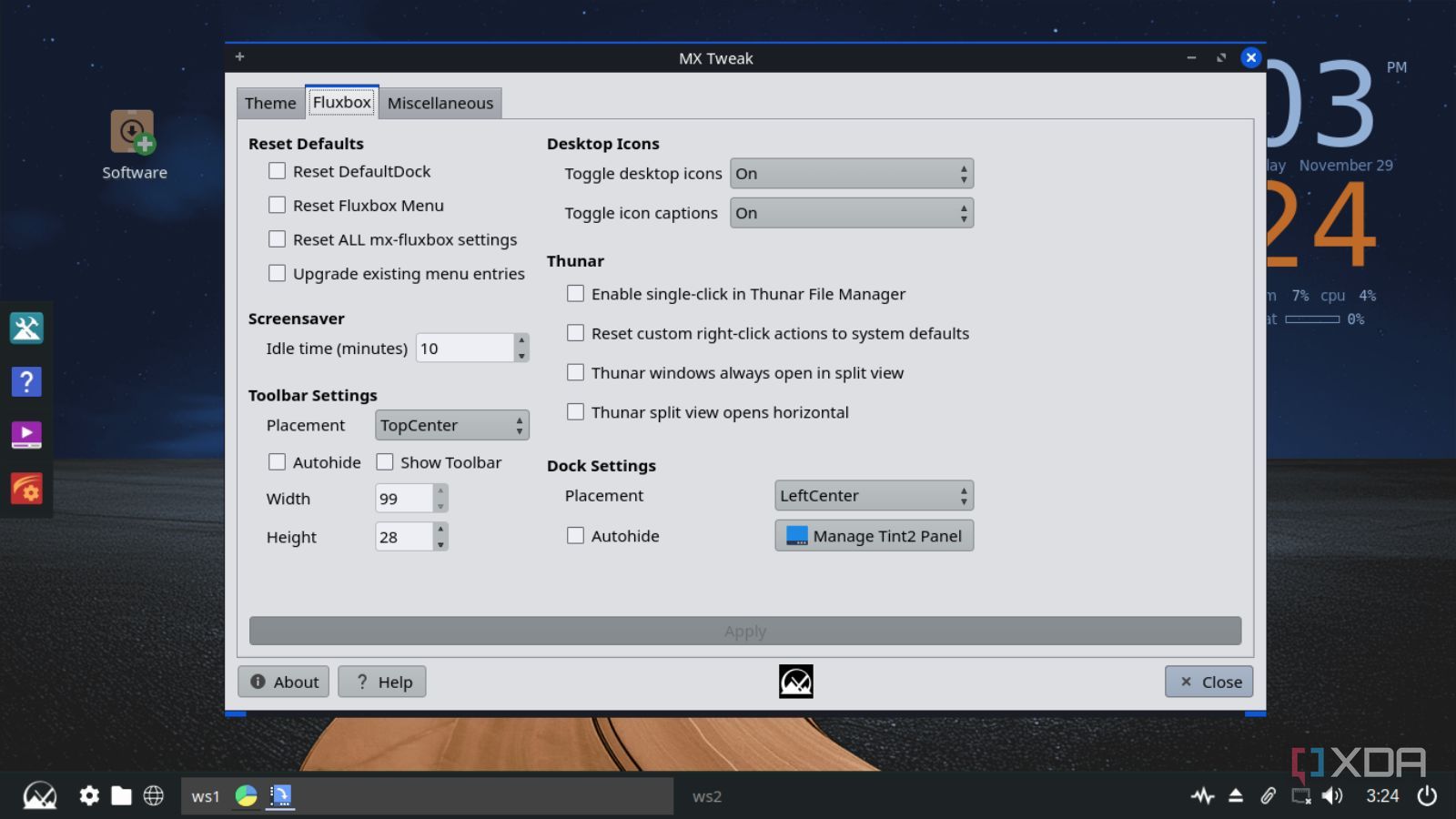
Task: Launch the media player dock icon
Action: tap(26, 435)
